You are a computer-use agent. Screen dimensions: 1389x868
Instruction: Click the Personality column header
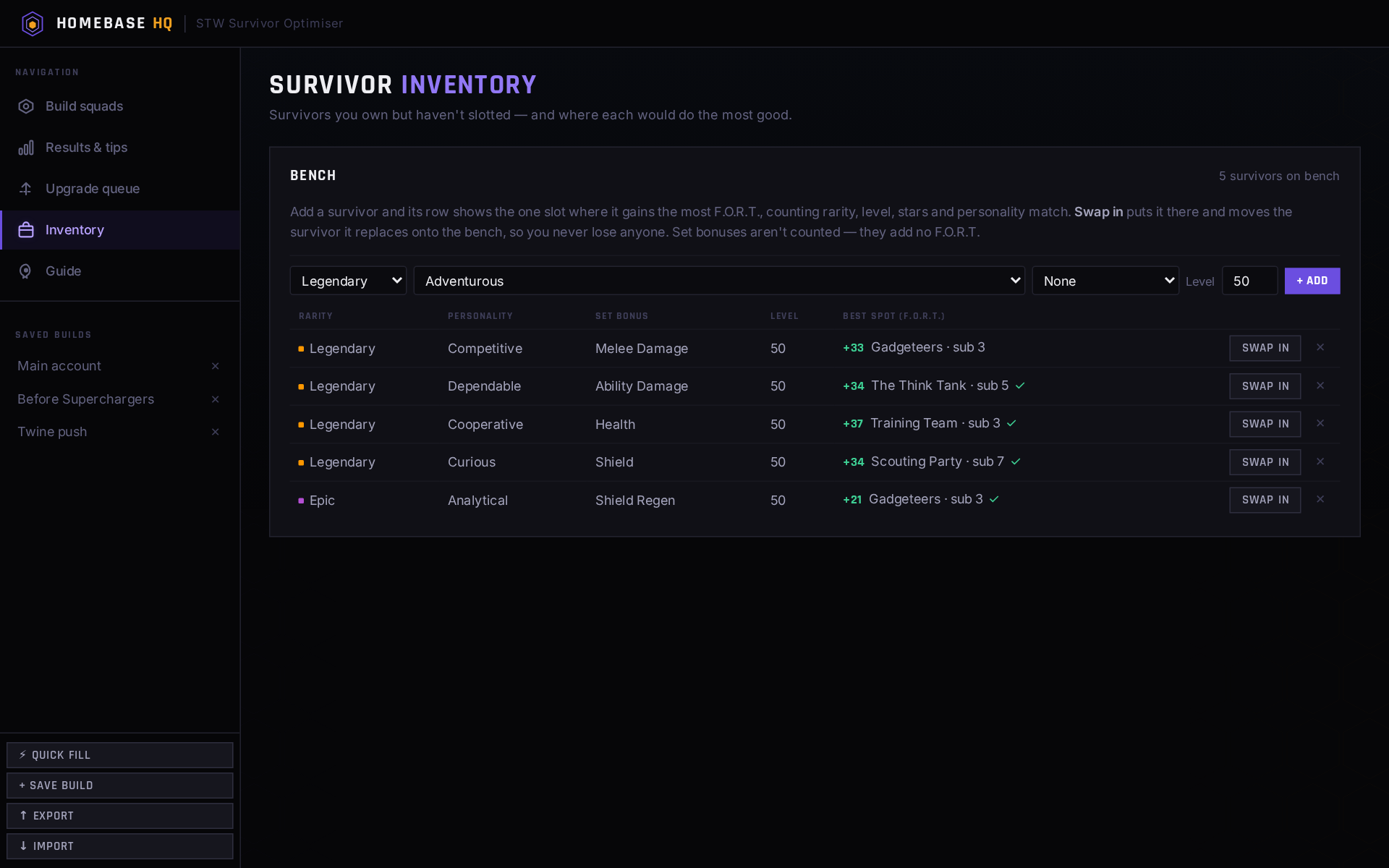click(x=480, y=316)
